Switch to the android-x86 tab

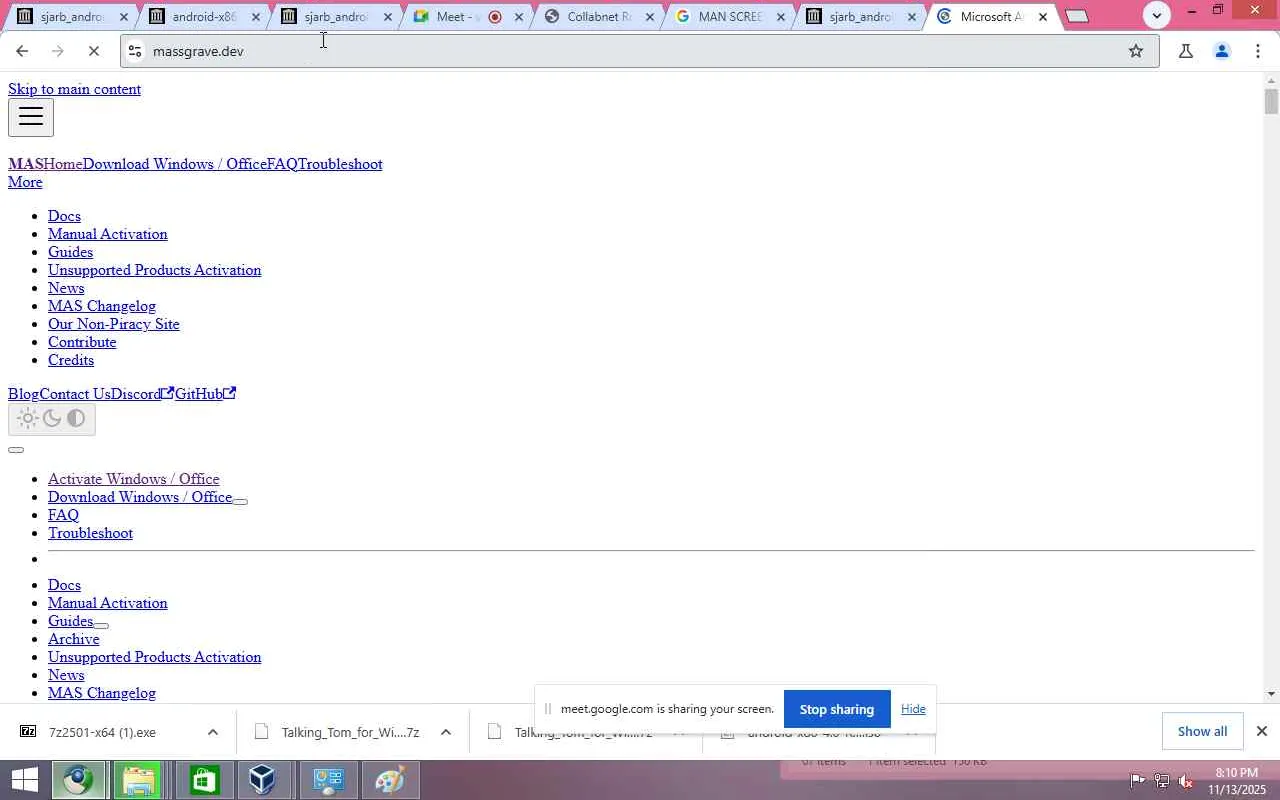(204, 17)
